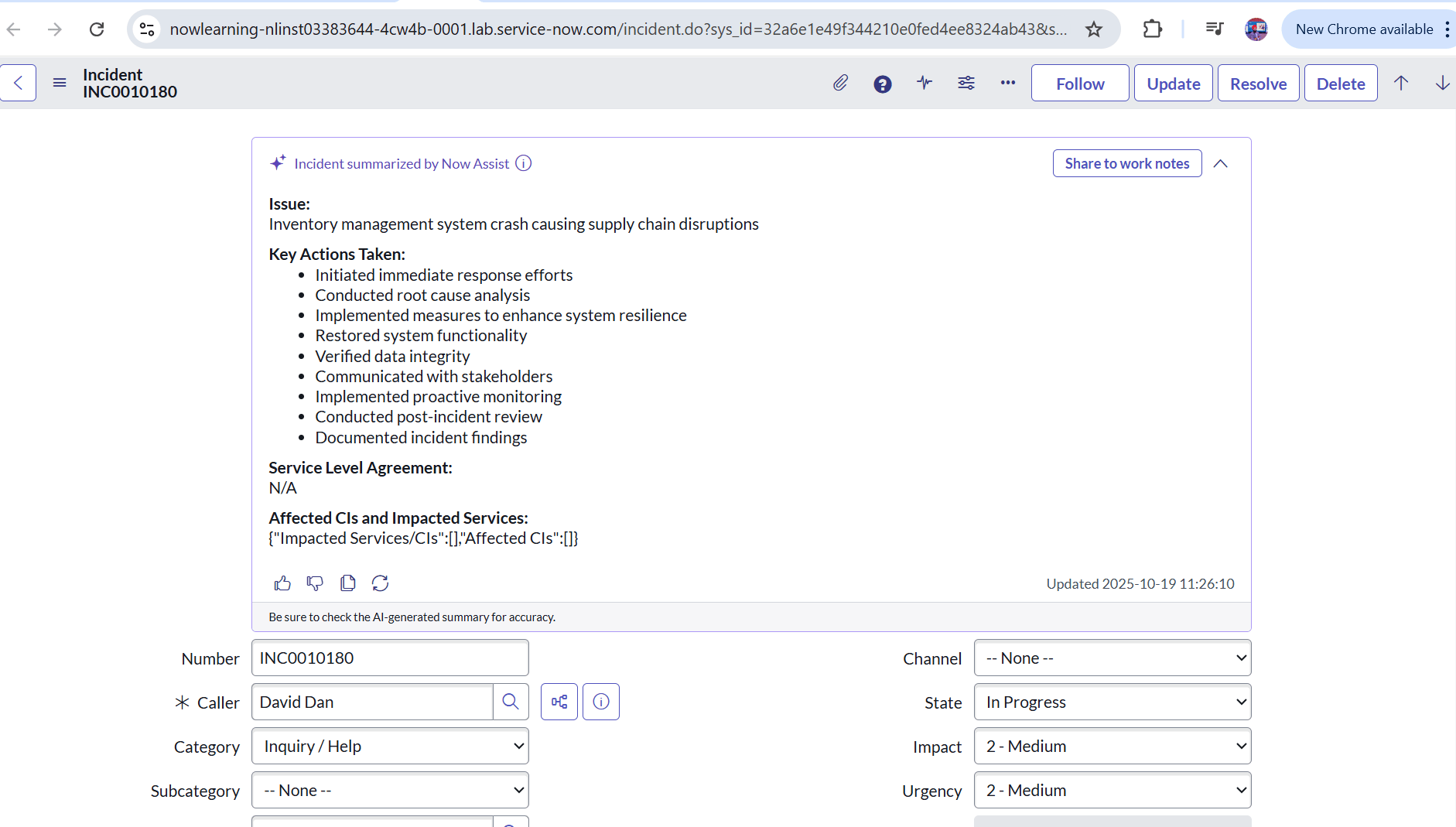Click Share to work notes button
Viewport: 1456px width, 827px height.
(1126, 163)
